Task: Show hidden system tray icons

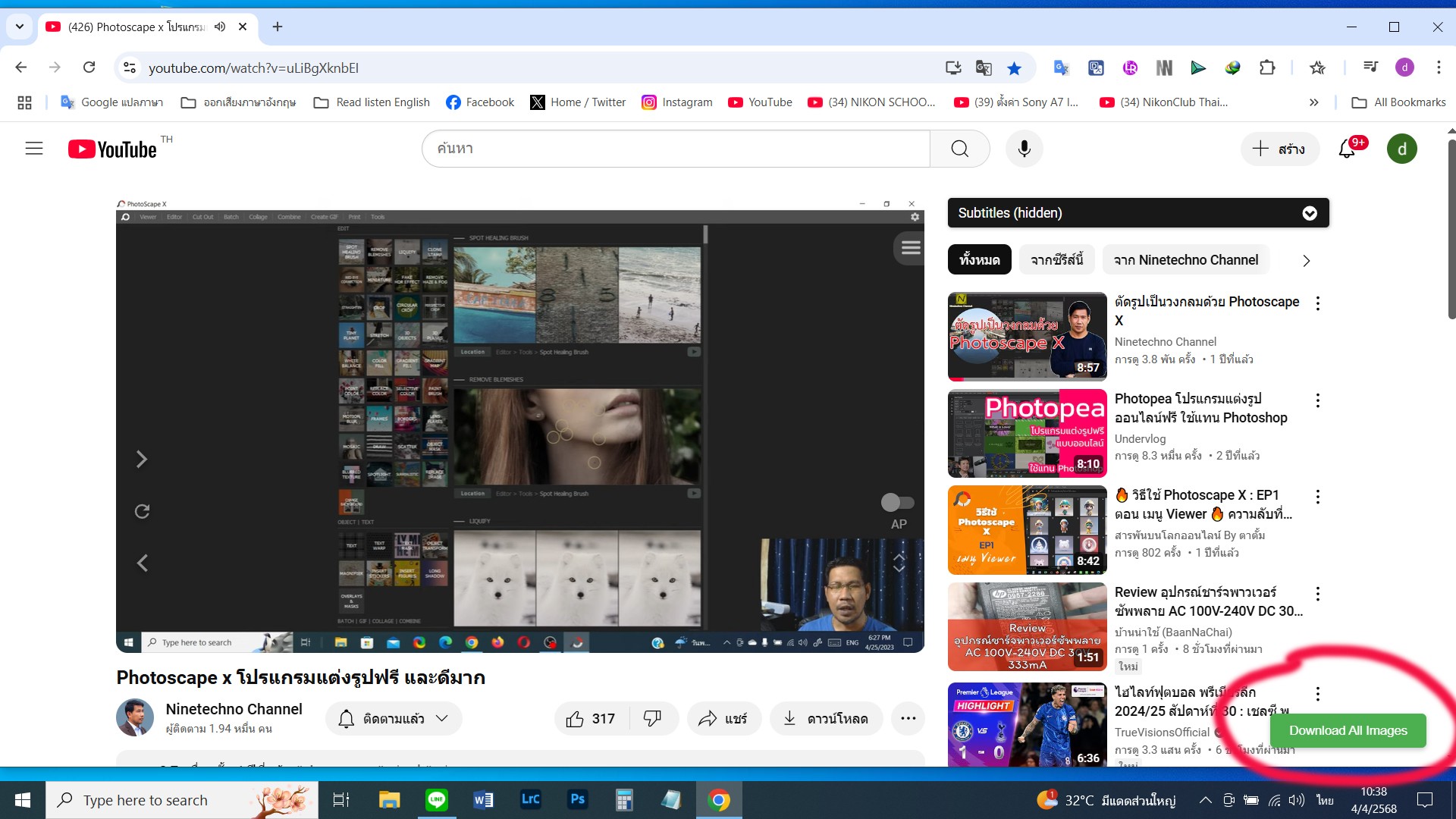Action: [1205, 800]
